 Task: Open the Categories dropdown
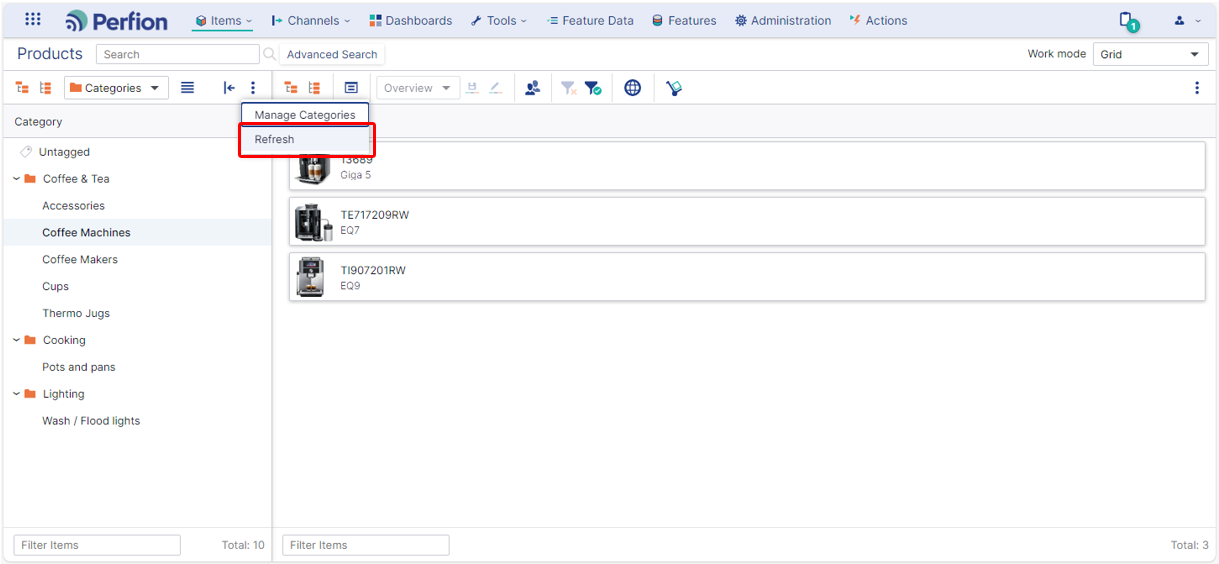coord(116,88)
